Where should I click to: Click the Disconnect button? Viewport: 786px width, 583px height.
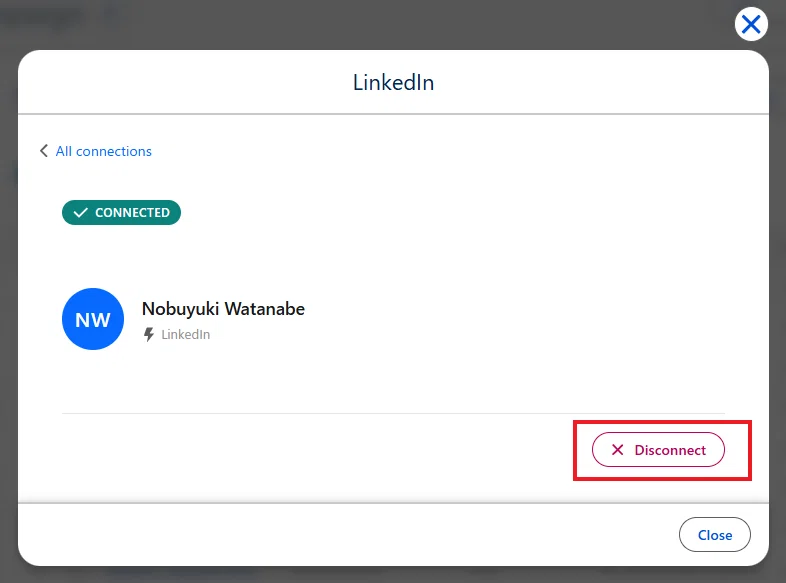[658, 450]
